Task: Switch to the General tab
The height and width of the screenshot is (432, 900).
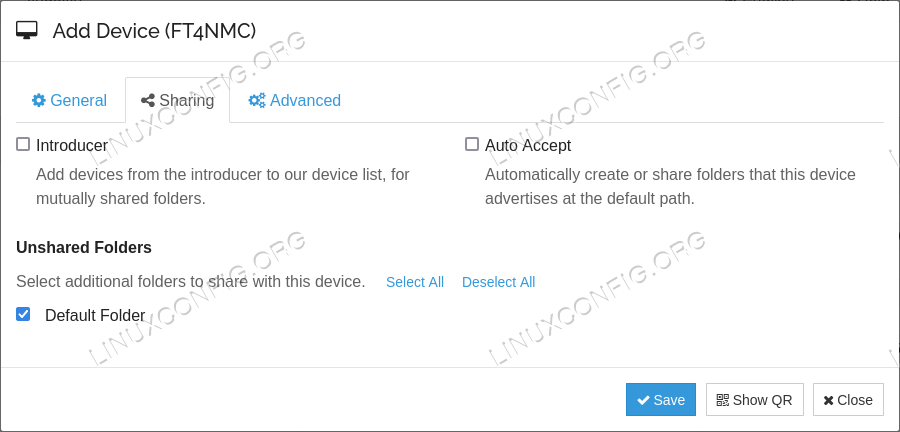Action: click(69, 100)
